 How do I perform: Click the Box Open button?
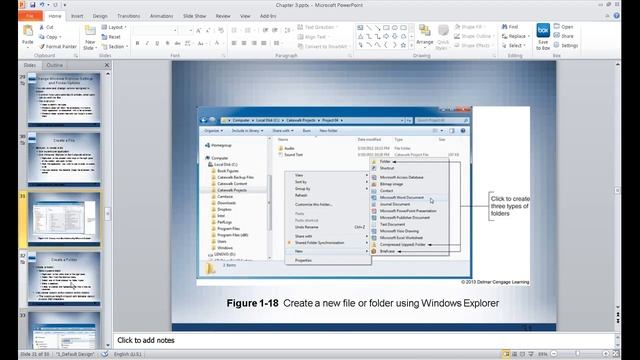point(564,27)
